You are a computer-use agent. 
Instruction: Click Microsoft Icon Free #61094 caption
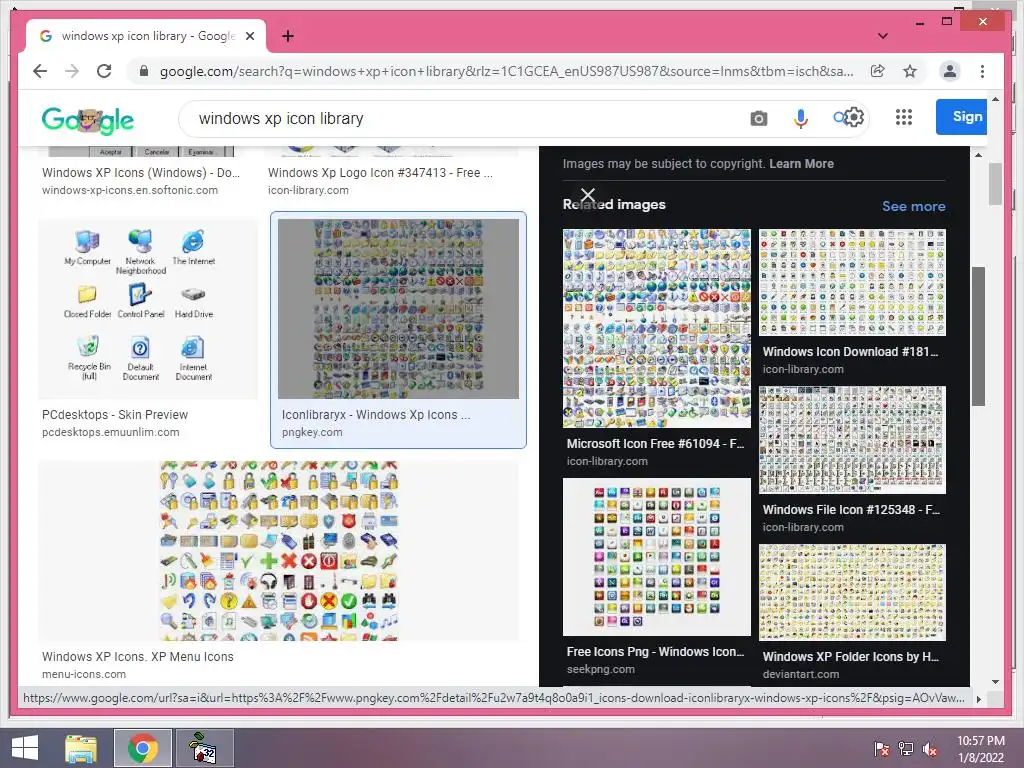pos(655,443)
